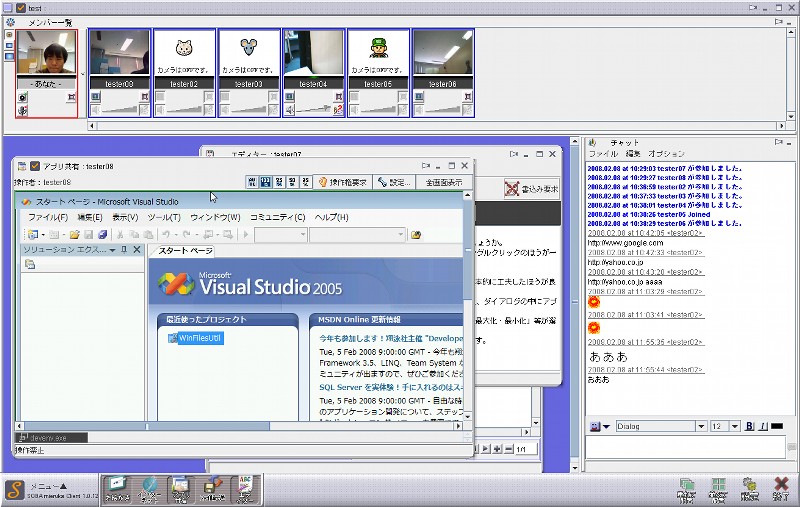Viewport: 800px width, 507px height.
Task: Open the second wide combo box in Visual Studio toolbar
Action: 357,235
